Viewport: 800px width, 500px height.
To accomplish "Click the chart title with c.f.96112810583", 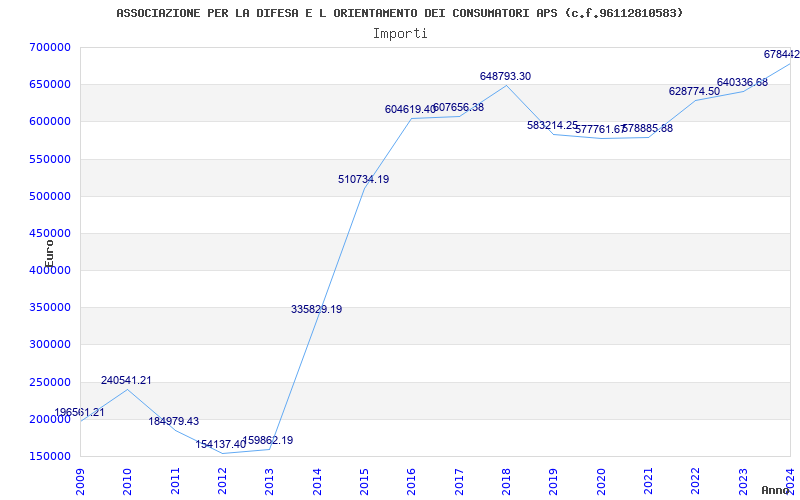I will point(399,13).
